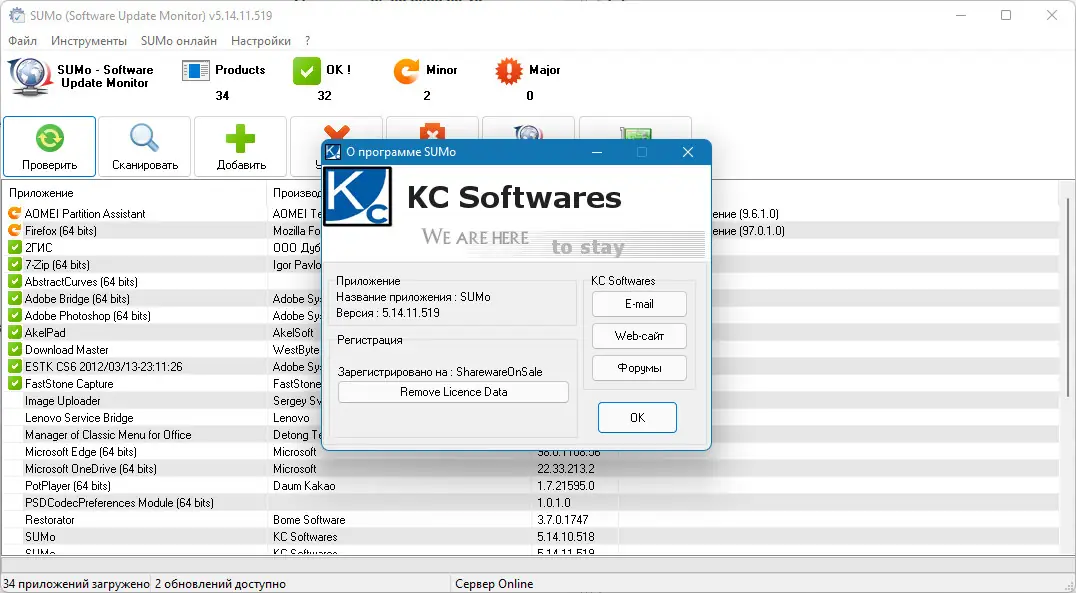Open the Файл menu
This screenshot has height=593, width=1076.
(23, 41)
